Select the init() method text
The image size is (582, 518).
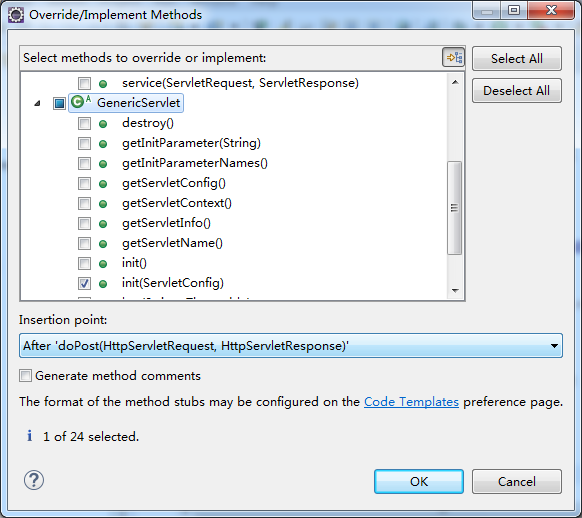(134, 263)
